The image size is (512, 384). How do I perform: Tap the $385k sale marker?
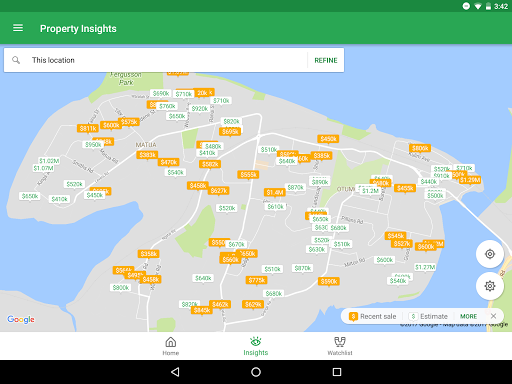322,156
